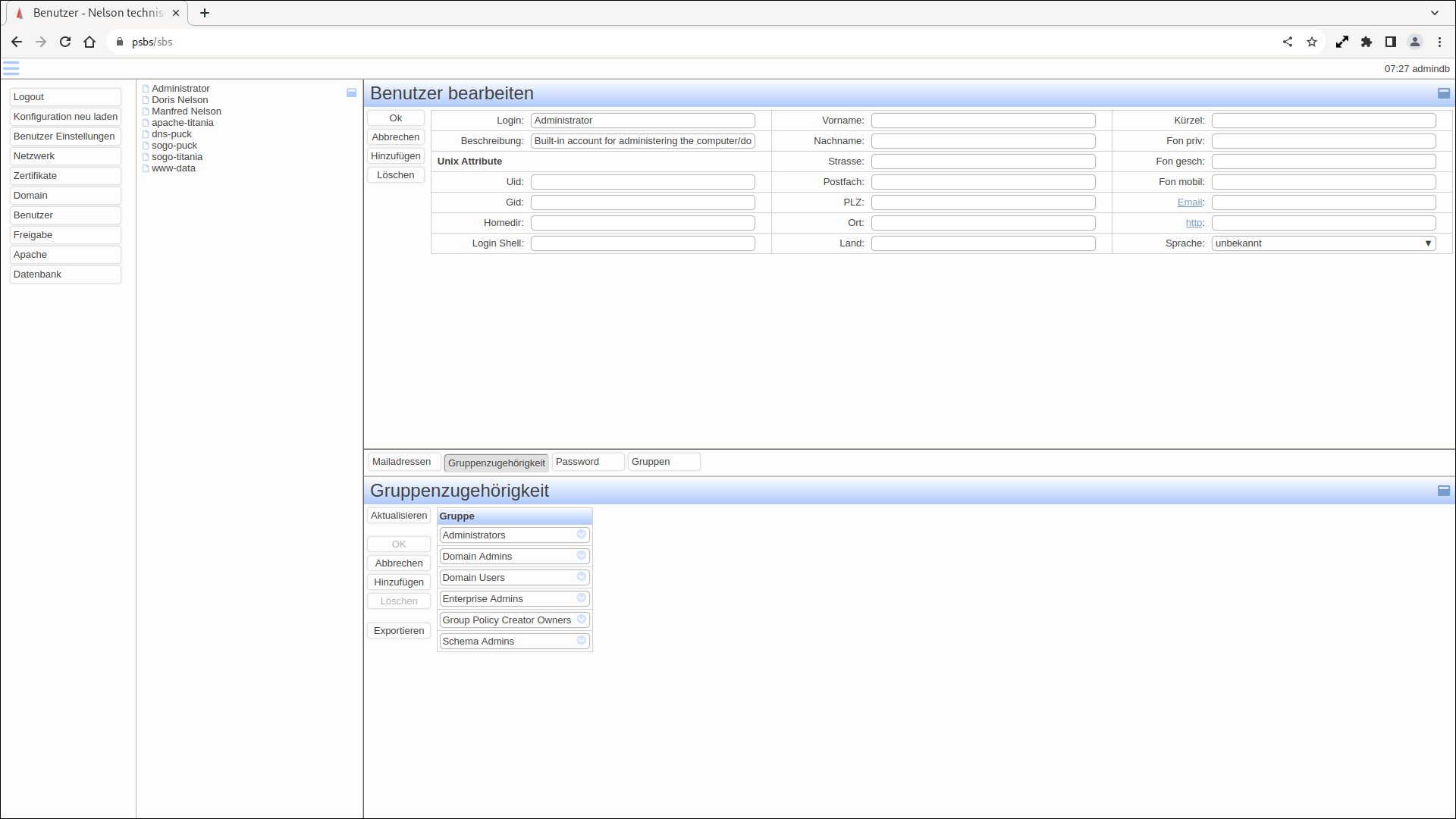Open the Gruppen tab
The image size is (1456, 819).
coord(663,462)
